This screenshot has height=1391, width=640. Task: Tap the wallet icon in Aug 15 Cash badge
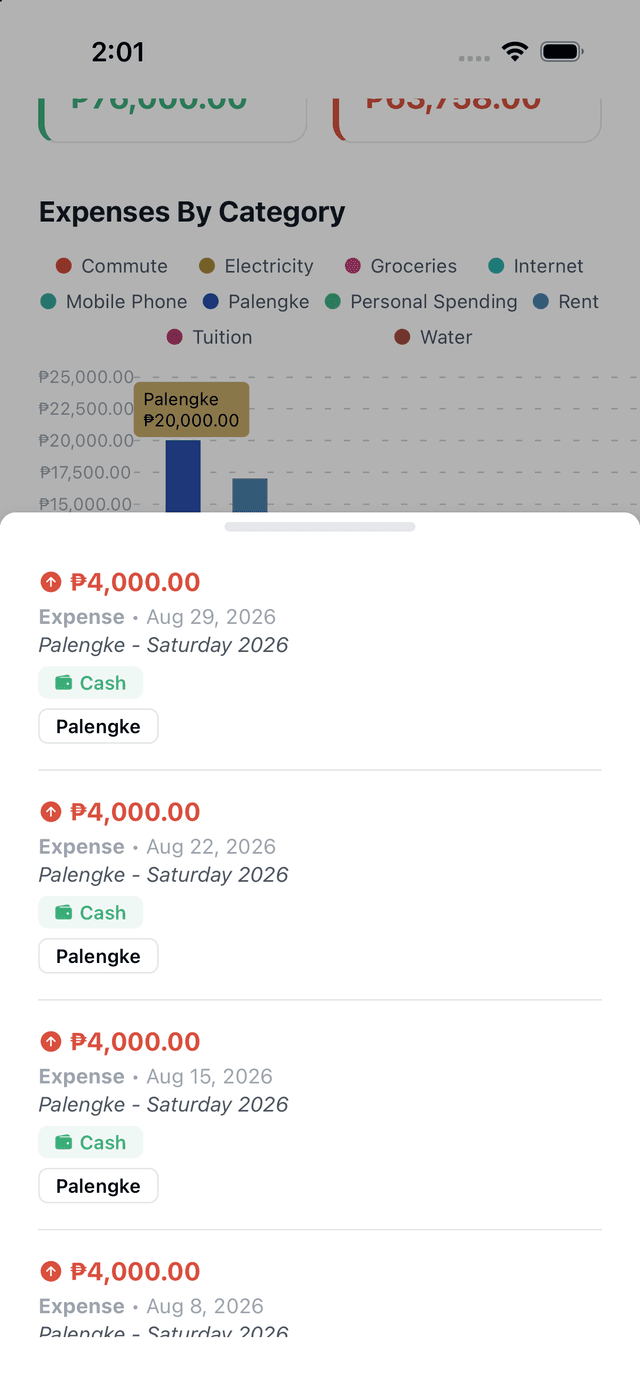point(63,1143)
